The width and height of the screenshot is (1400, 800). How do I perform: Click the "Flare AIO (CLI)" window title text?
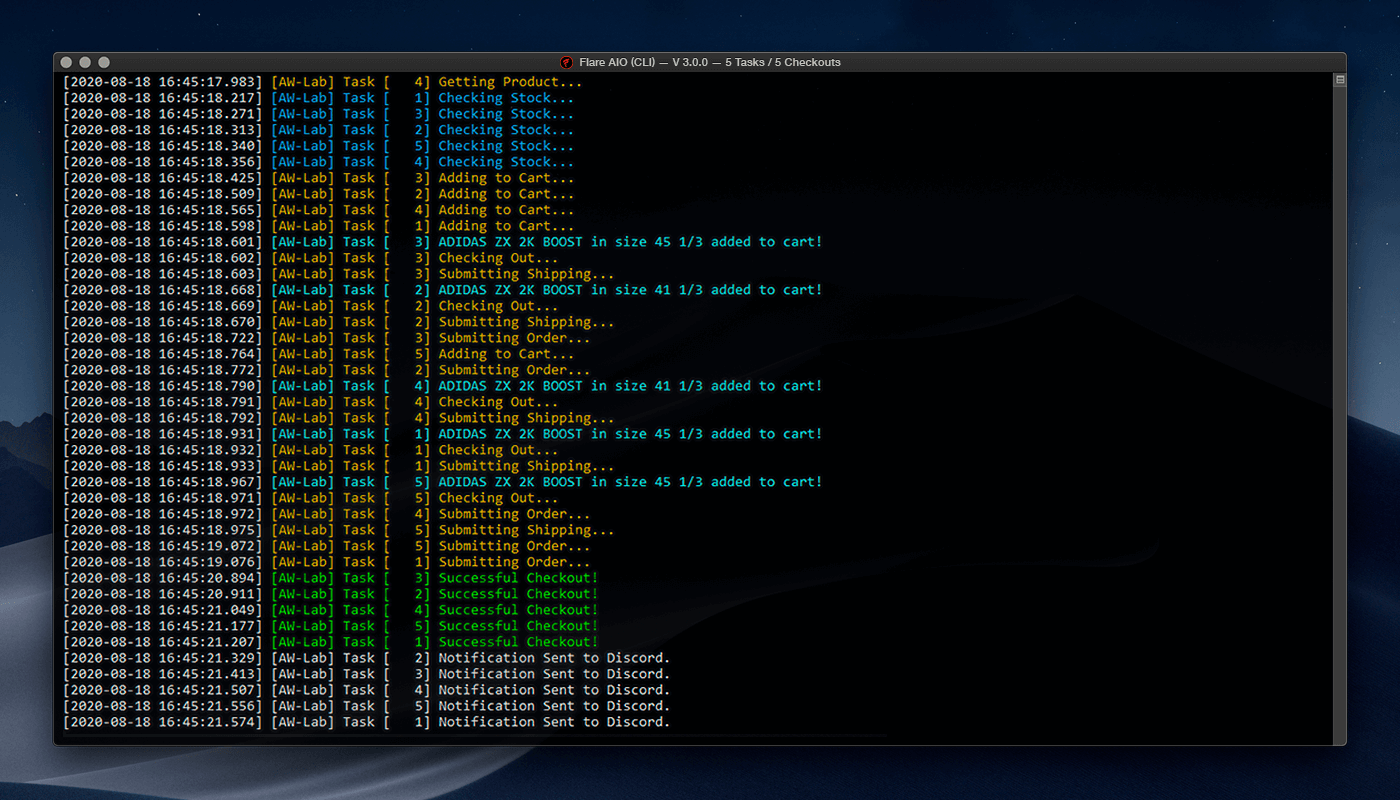coord(617,62)
